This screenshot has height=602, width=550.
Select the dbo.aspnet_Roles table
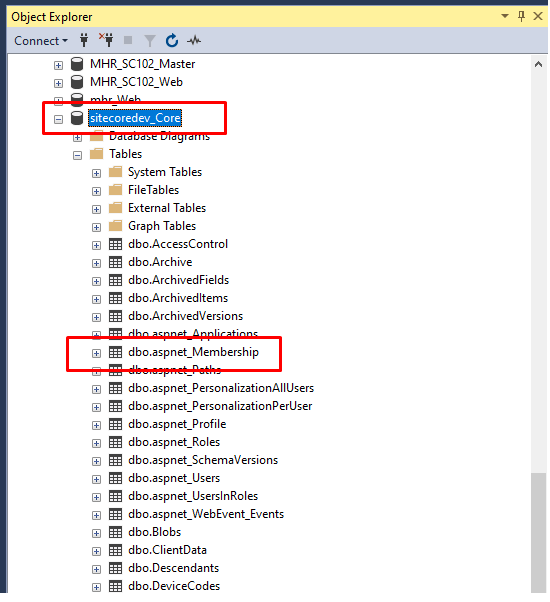(x=174, y=442)
